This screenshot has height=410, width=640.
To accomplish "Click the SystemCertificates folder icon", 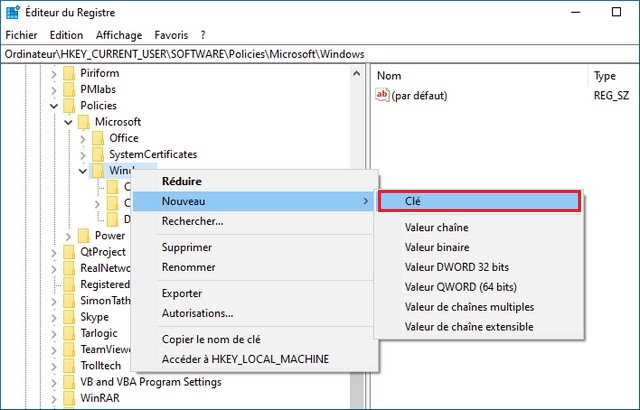I will click(x=97, y=155).
